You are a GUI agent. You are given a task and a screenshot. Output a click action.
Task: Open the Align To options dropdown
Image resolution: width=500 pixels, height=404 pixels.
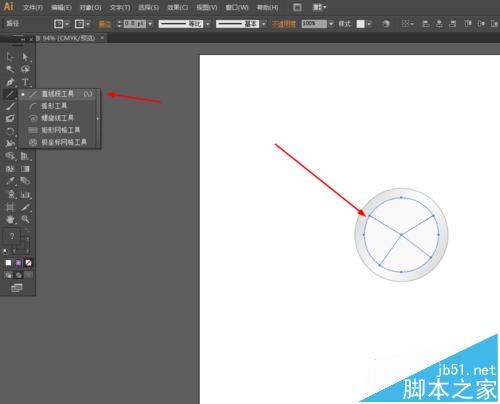click(407, 24)
